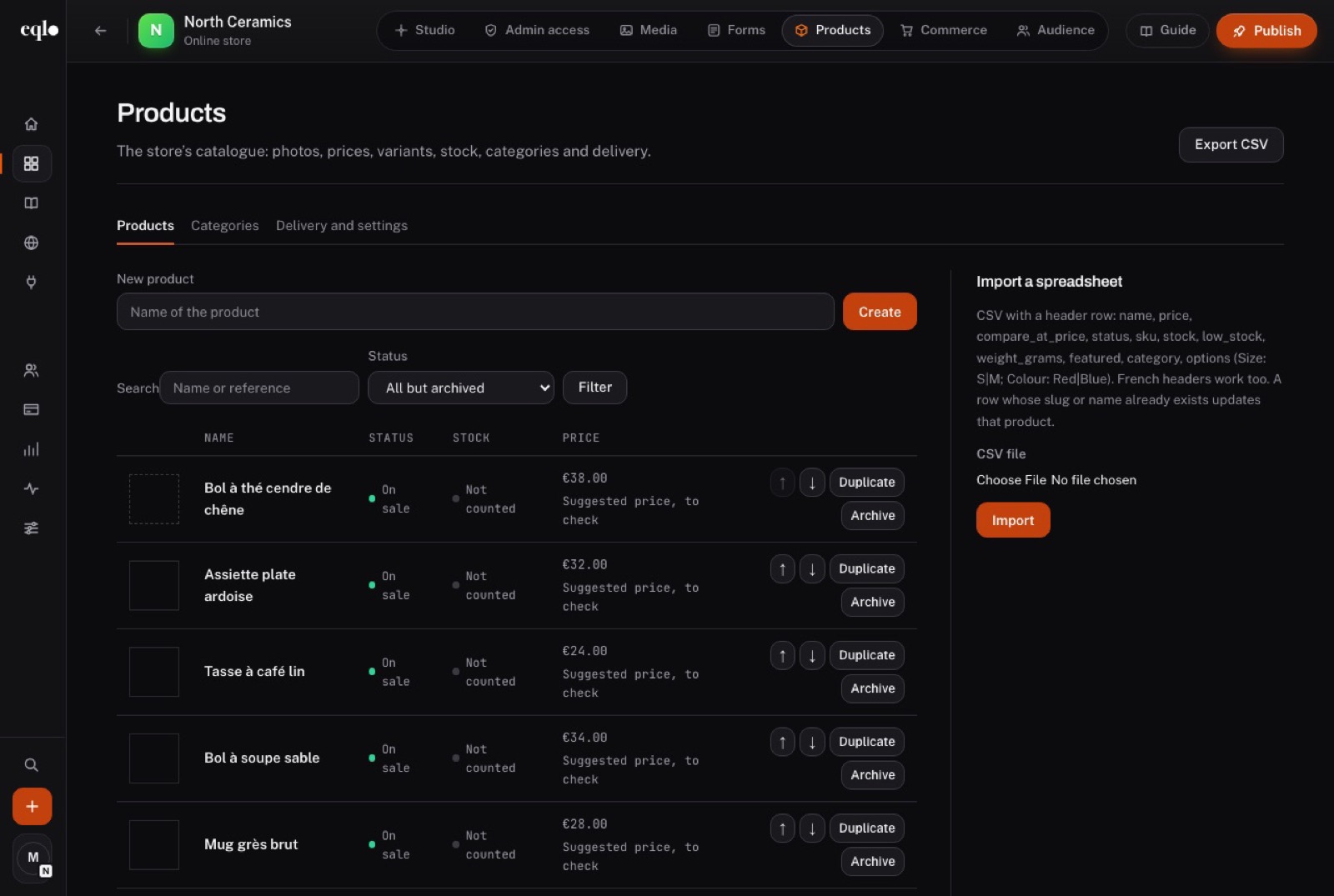Move Bol à thé cendre de chêne down
The image size is (1334, 896).
812,483
